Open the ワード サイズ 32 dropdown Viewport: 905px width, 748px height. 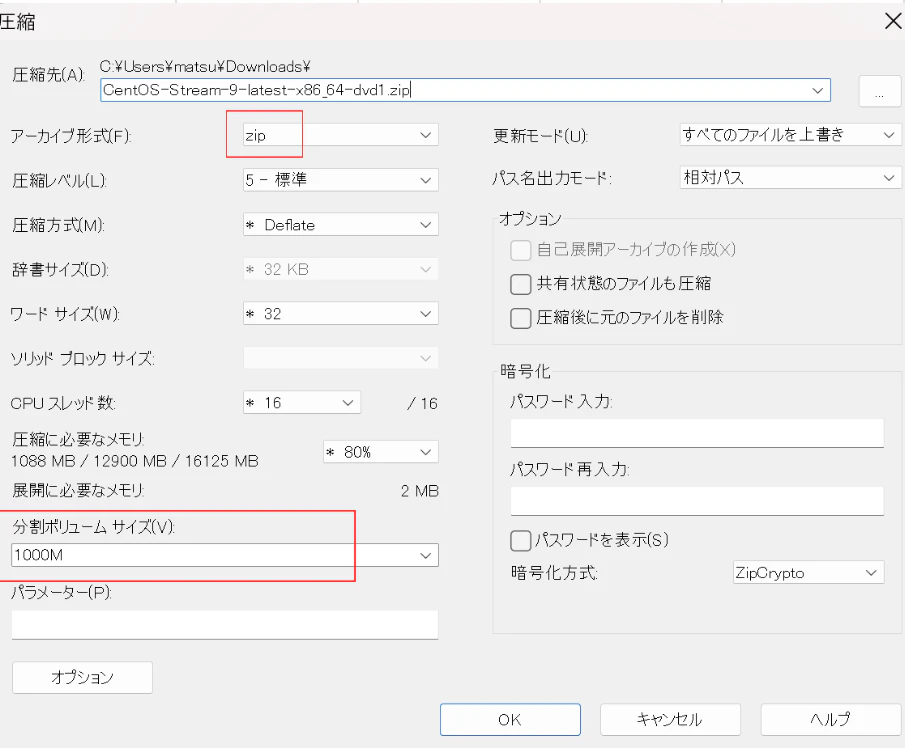coord(341,314)
